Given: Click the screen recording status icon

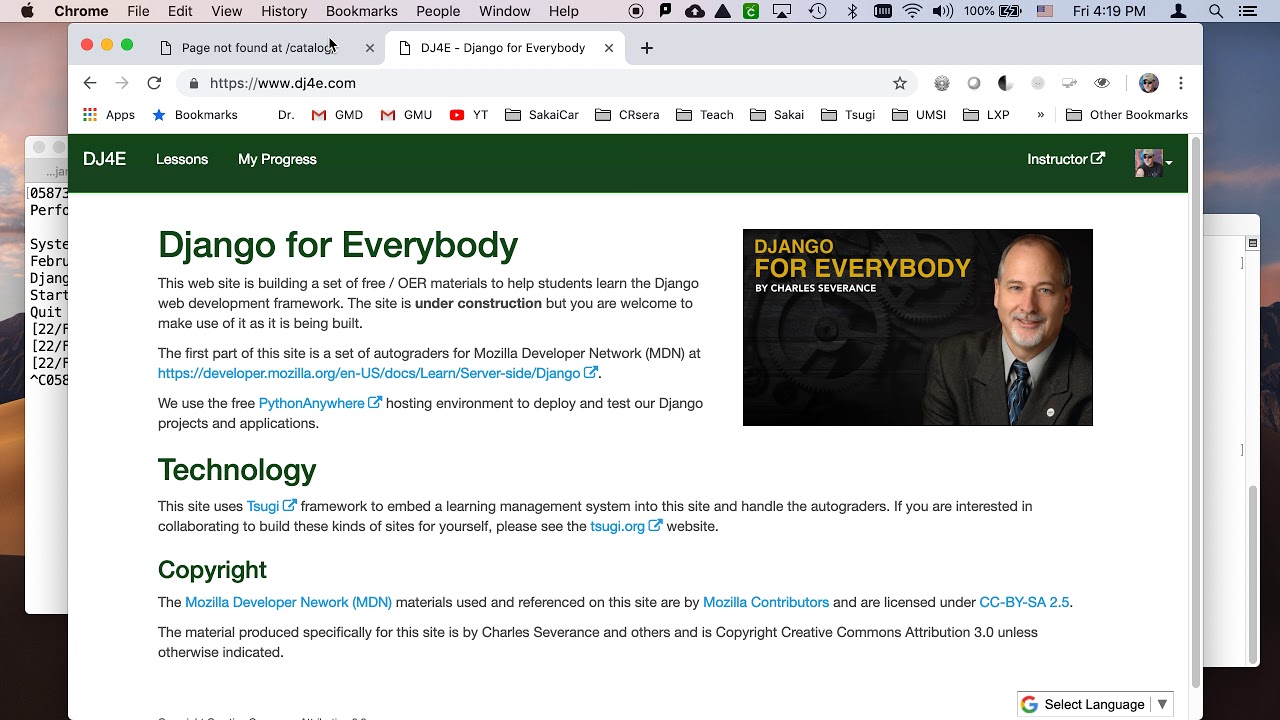Looking at the screenshot, I should coord(636,11).
